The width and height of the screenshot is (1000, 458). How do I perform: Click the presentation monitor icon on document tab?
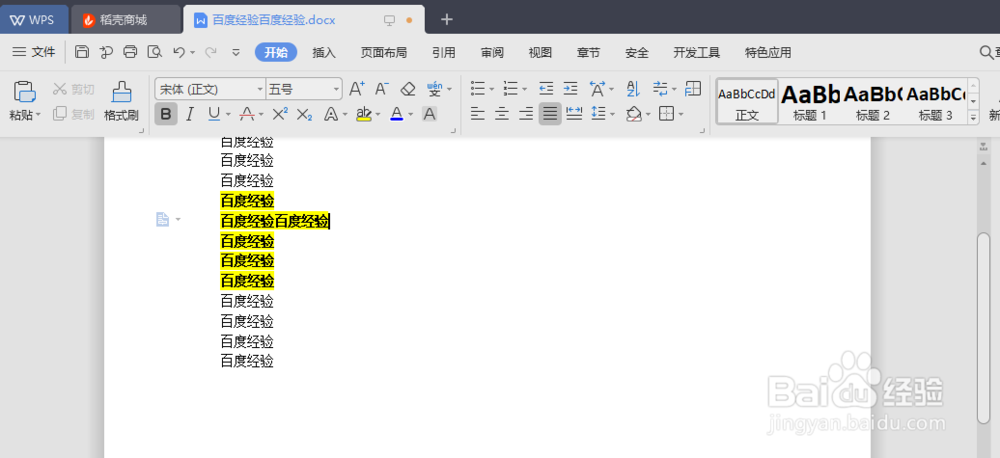[x=389, y=20]
